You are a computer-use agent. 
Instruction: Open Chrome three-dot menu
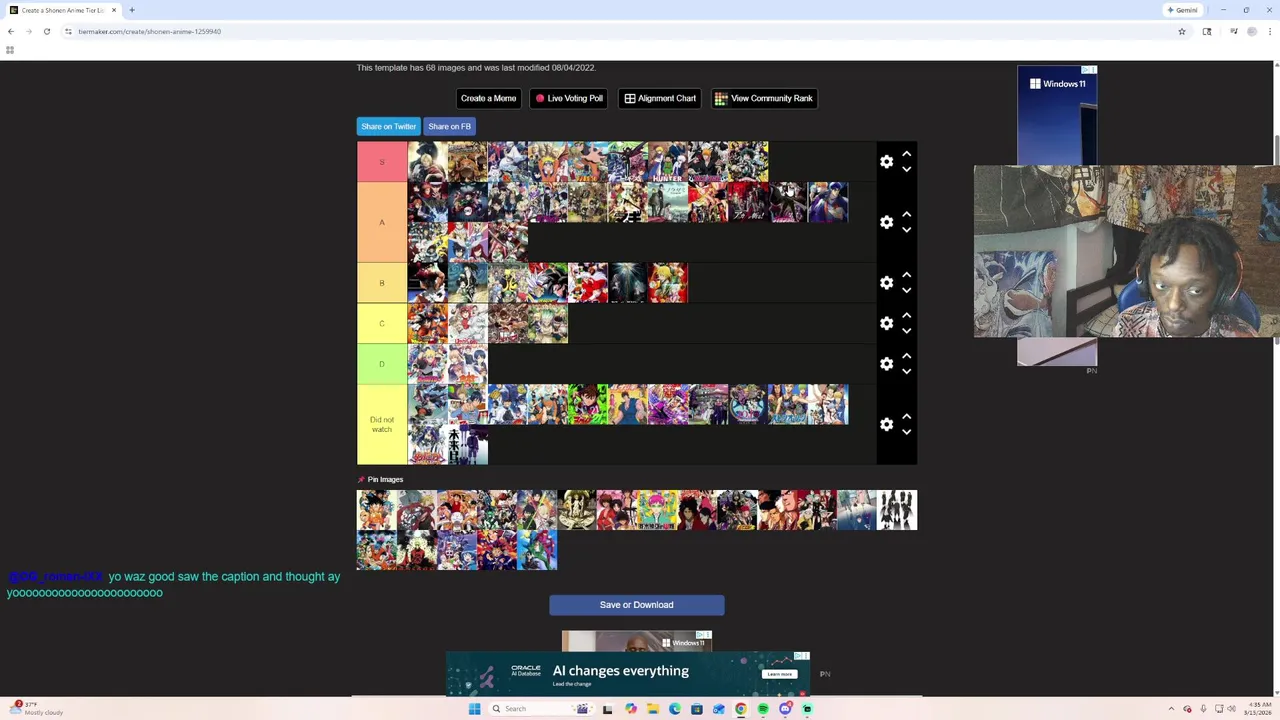click(x=1269, y=31)
